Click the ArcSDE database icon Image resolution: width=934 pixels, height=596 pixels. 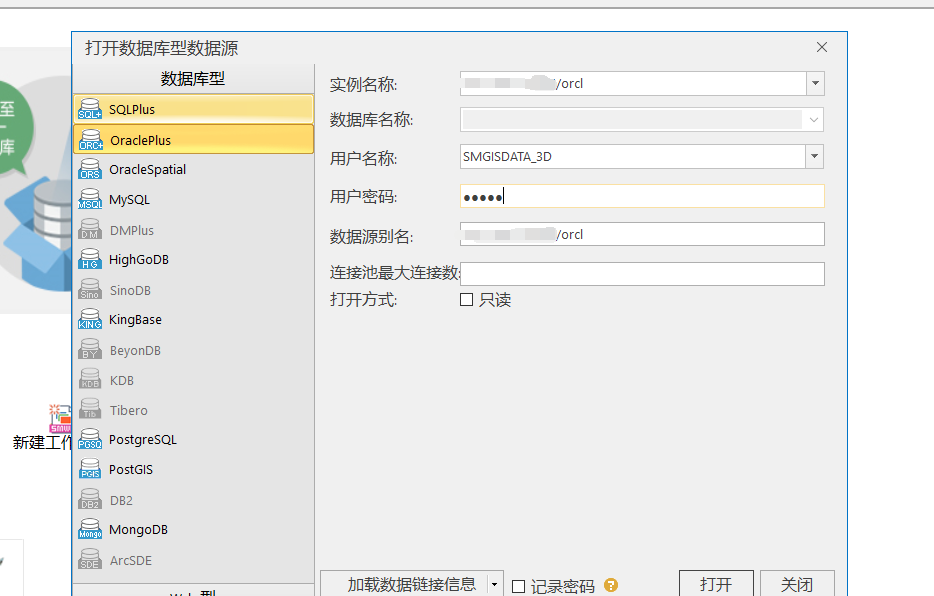(90, 560)
